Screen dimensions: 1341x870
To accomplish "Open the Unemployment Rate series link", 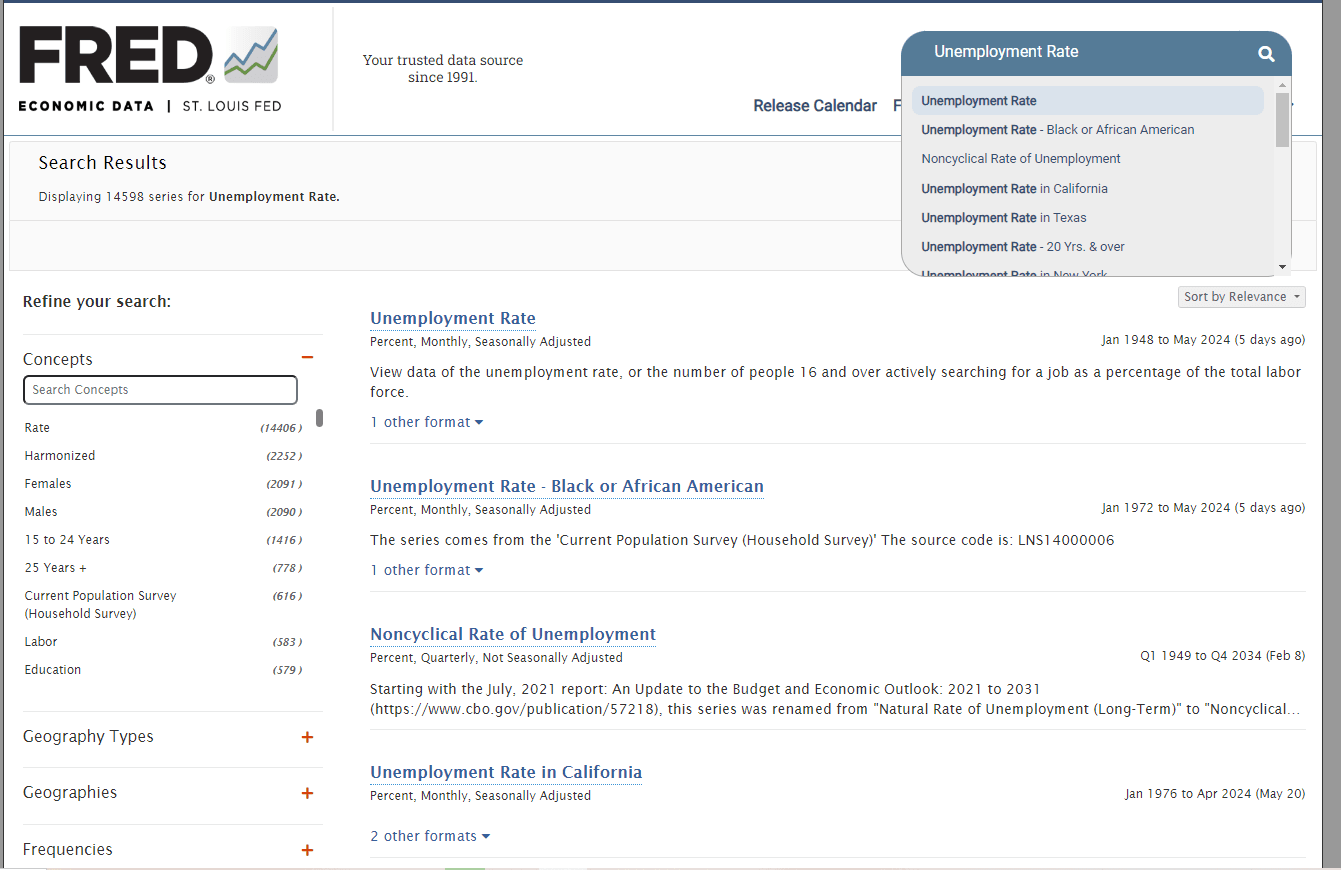I will click(452, 318).
